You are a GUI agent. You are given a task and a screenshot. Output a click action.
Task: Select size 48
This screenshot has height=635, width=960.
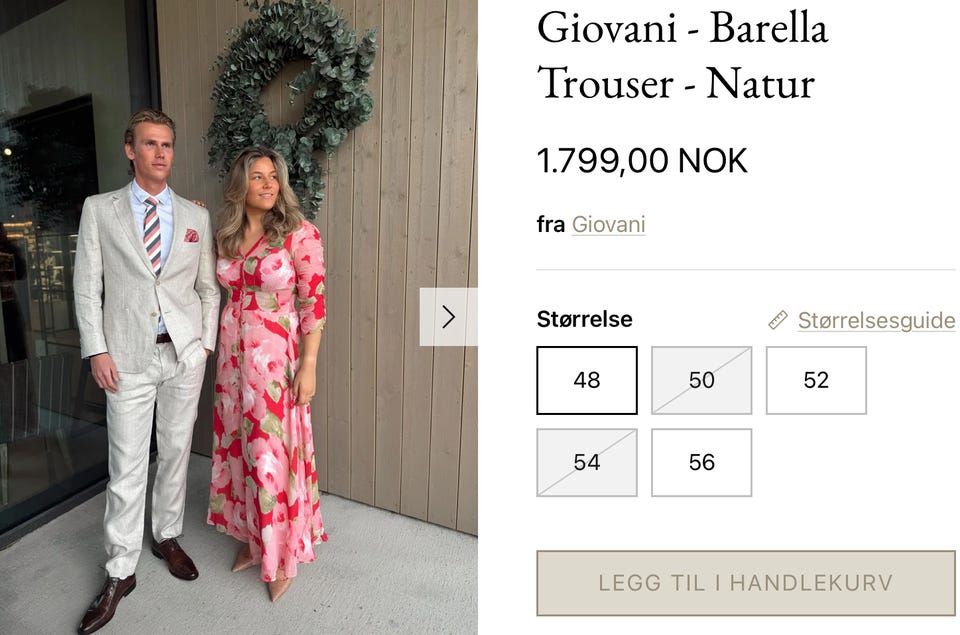pos(587,380)
